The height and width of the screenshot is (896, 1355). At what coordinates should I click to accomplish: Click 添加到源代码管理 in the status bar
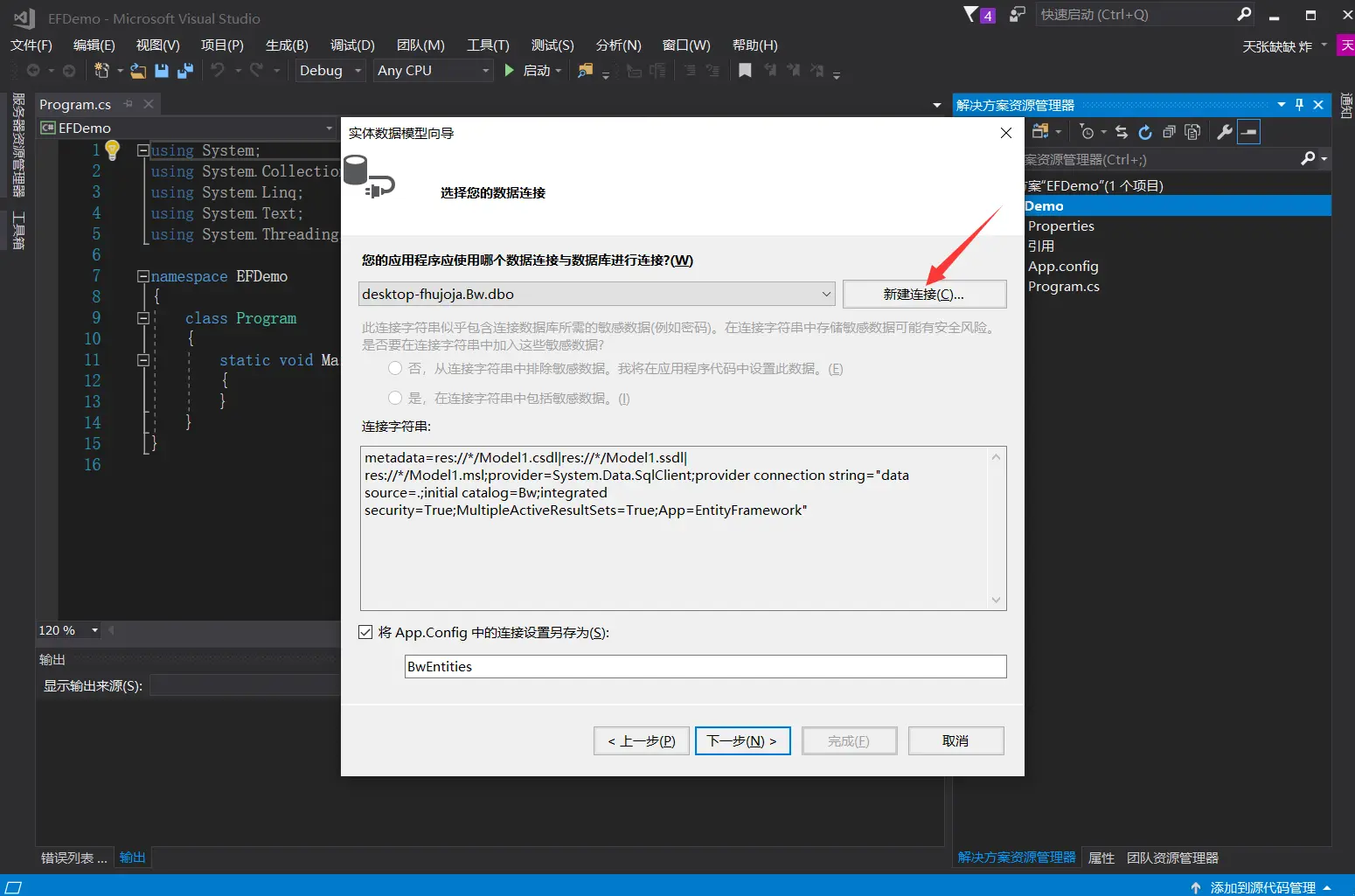[1262, 887]
